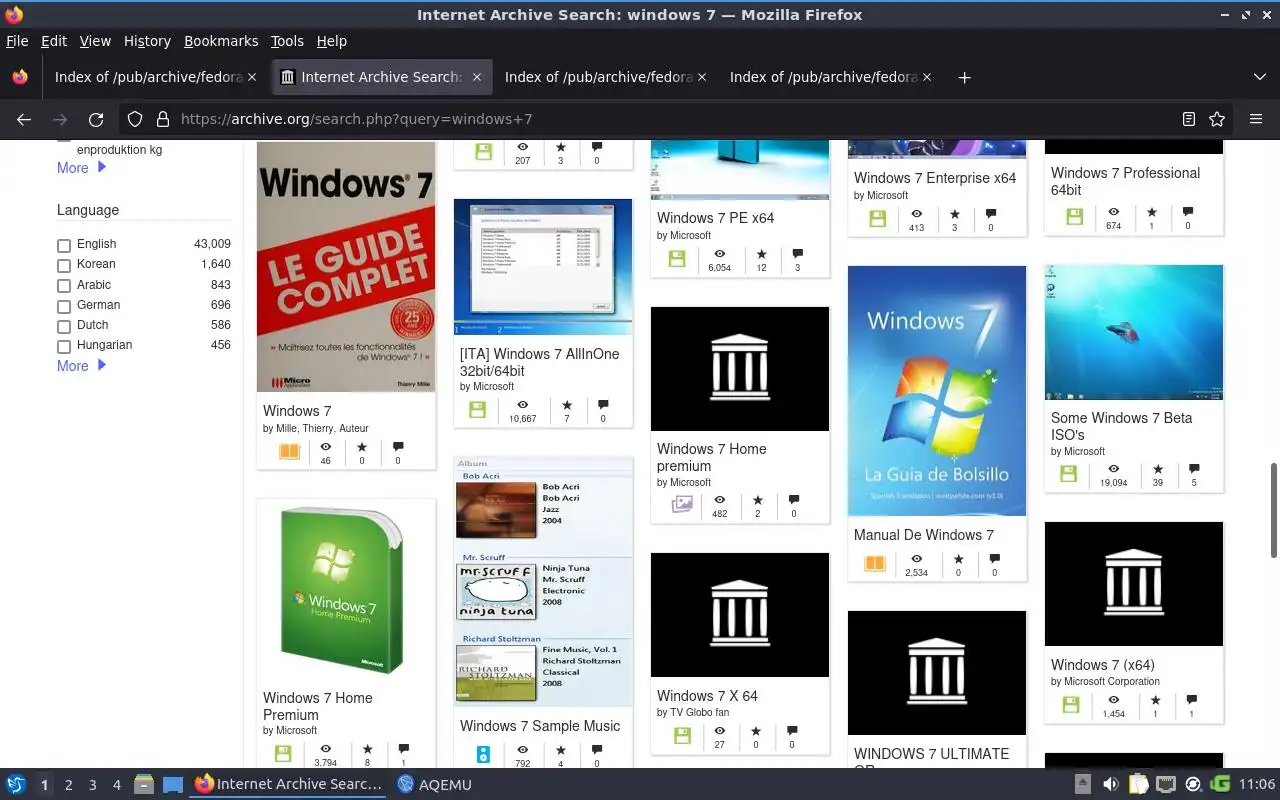This screenshot has width=1280, height=800.
Task: Click the reviews bubble under Windows 7 PE x64
Action: tap(797, 254)
